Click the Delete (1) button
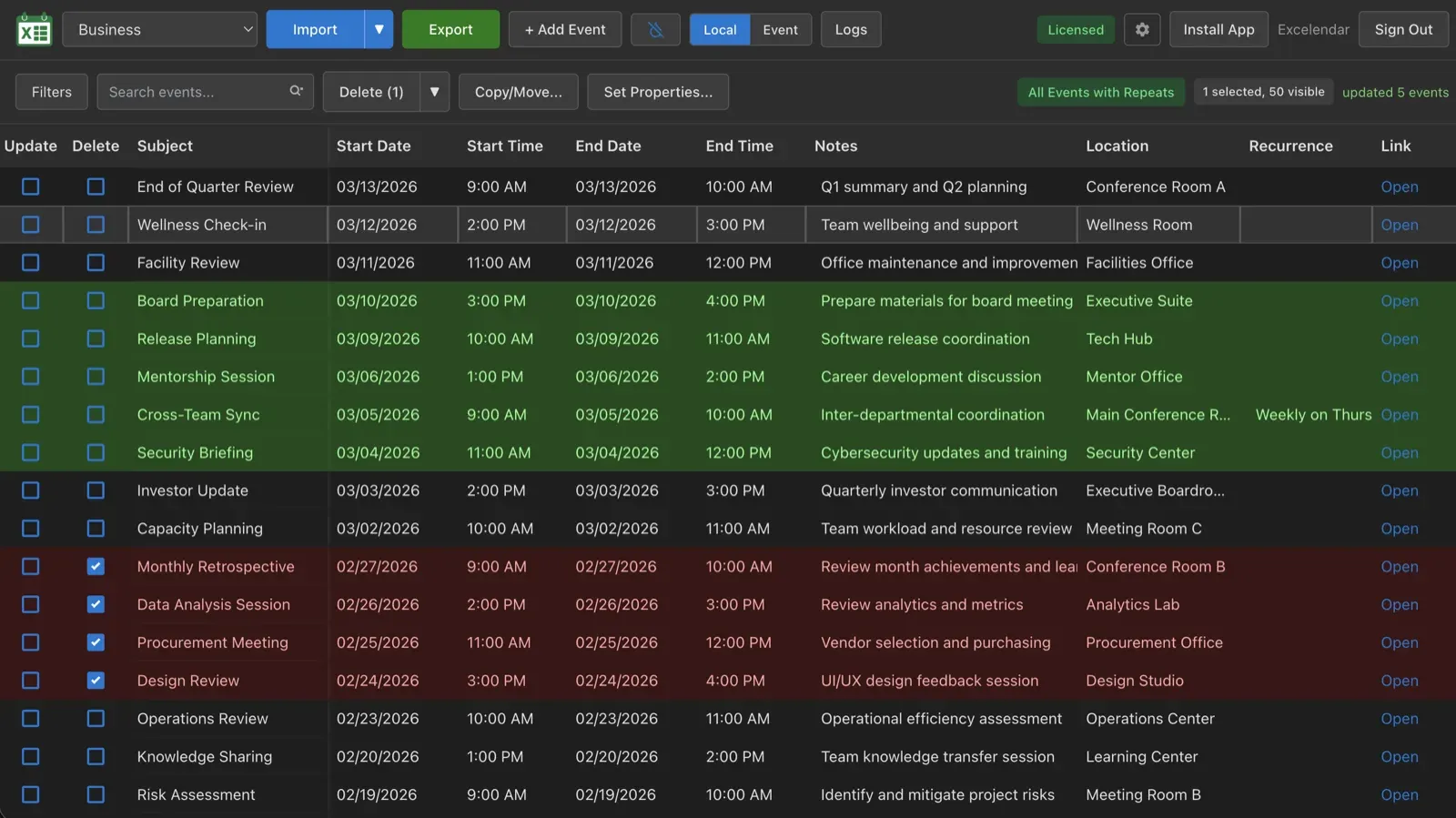1456x818 pixels. pyautogui.click(x=371, y=92)
